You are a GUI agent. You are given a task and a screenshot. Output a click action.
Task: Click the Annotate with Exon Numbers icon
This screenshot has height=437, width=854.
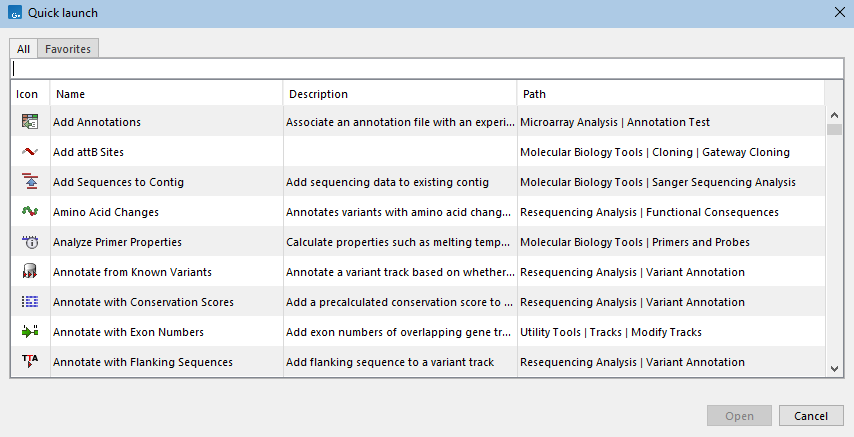[29, 332]
